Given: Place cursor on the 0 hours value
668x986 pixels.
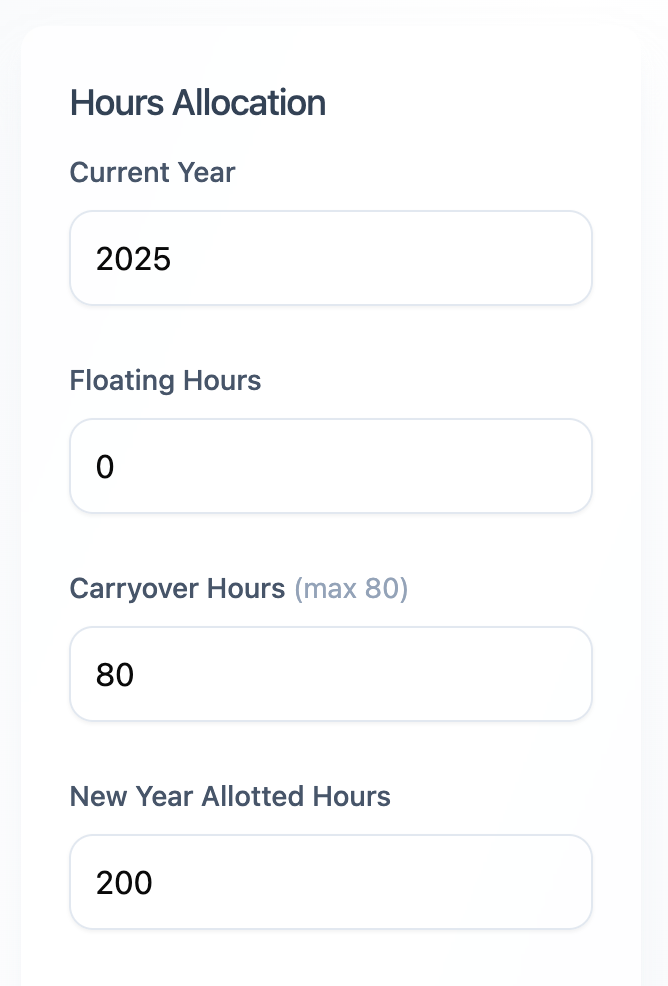Looking at the screenshot, I should pos(105,467).
